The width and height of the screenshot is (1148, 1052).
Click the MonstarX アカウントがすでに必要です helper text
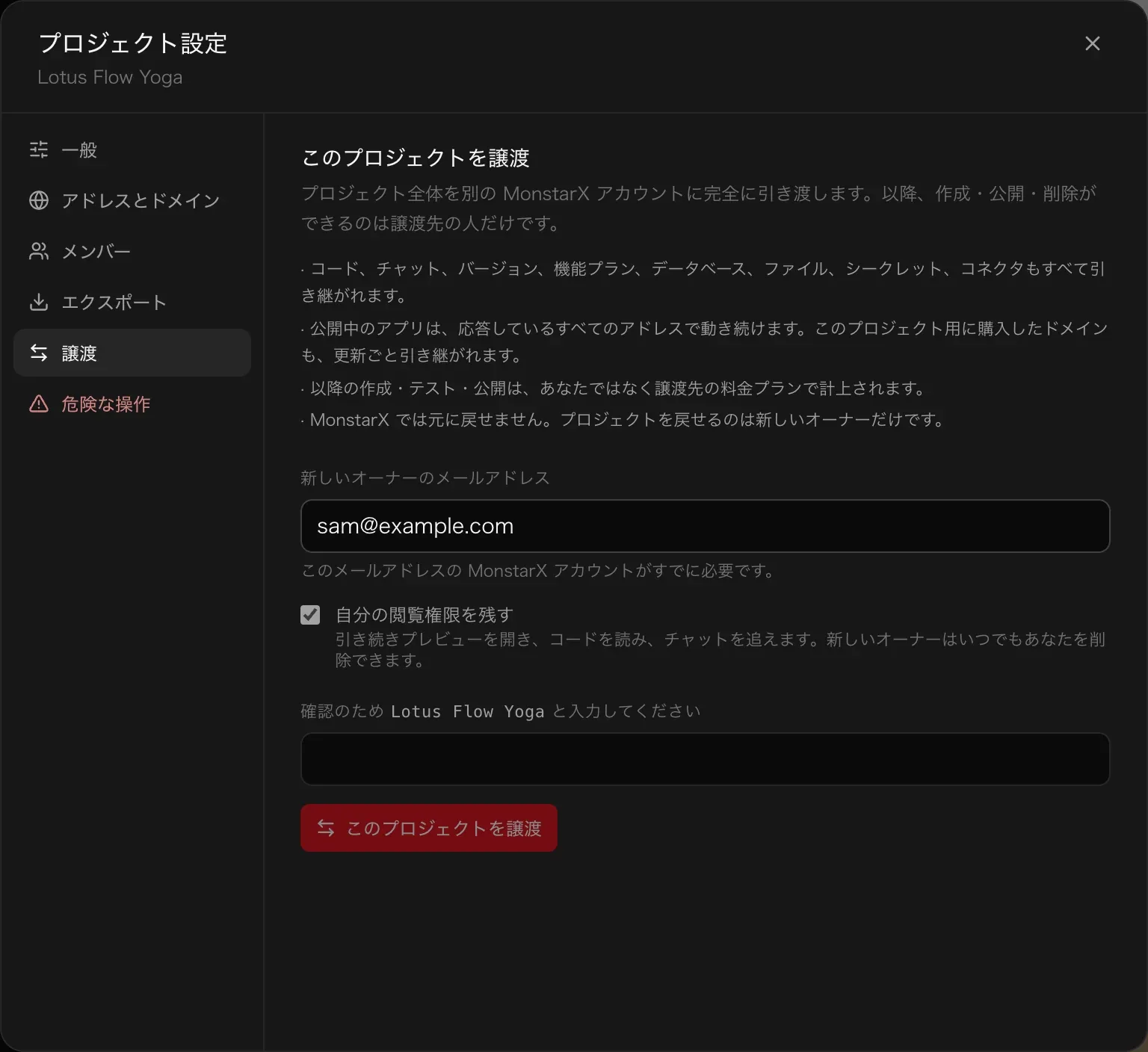coord(538,570)
